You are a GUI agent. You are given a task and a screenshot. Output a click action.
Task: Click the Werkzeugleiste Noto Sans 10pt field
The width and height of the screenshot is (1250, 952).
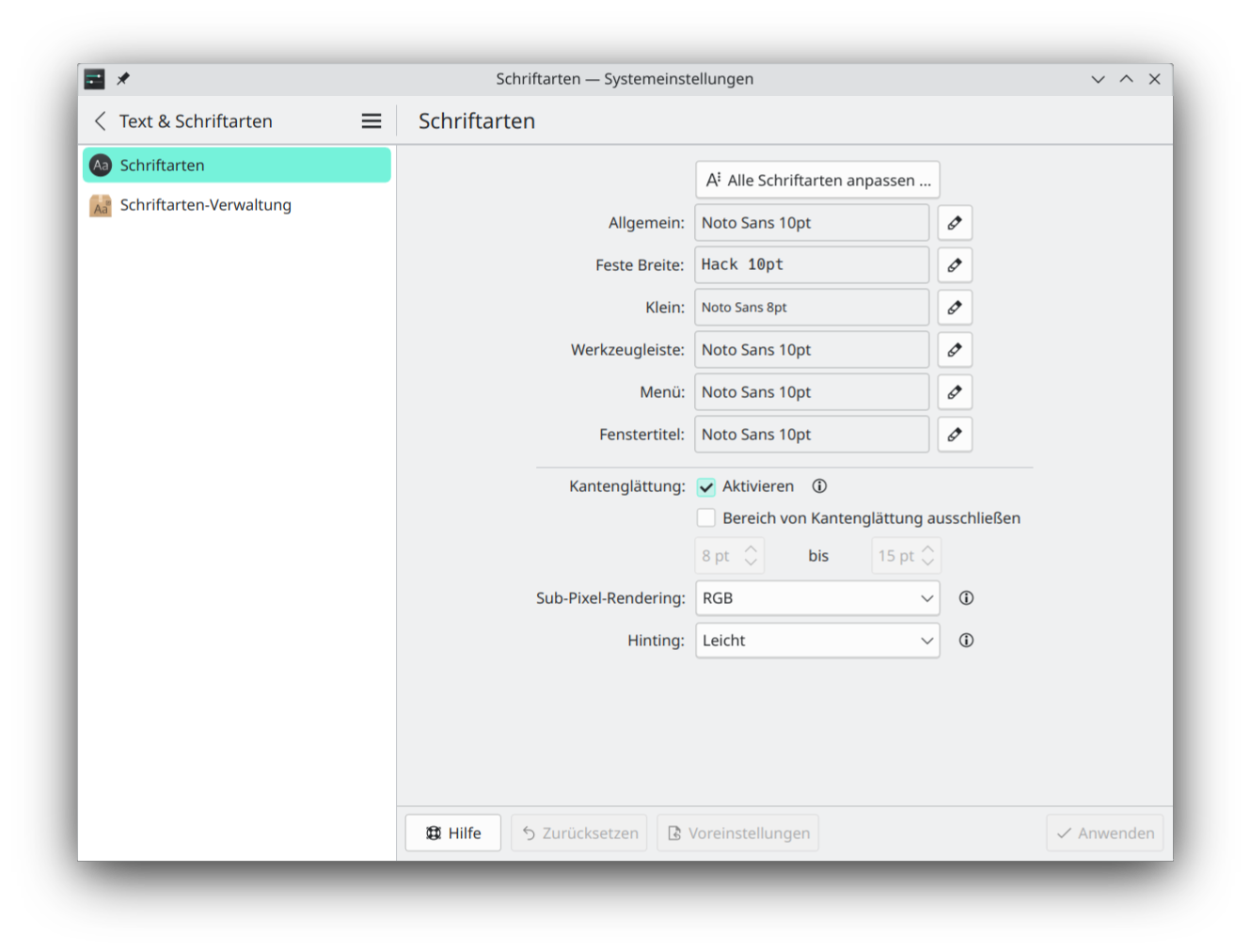pos(812,350)
